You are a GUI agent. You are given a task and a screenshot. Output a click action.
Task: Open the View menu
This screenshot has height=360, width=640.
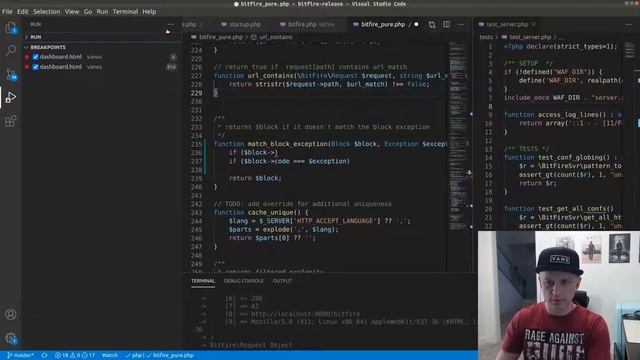(72, 12)
